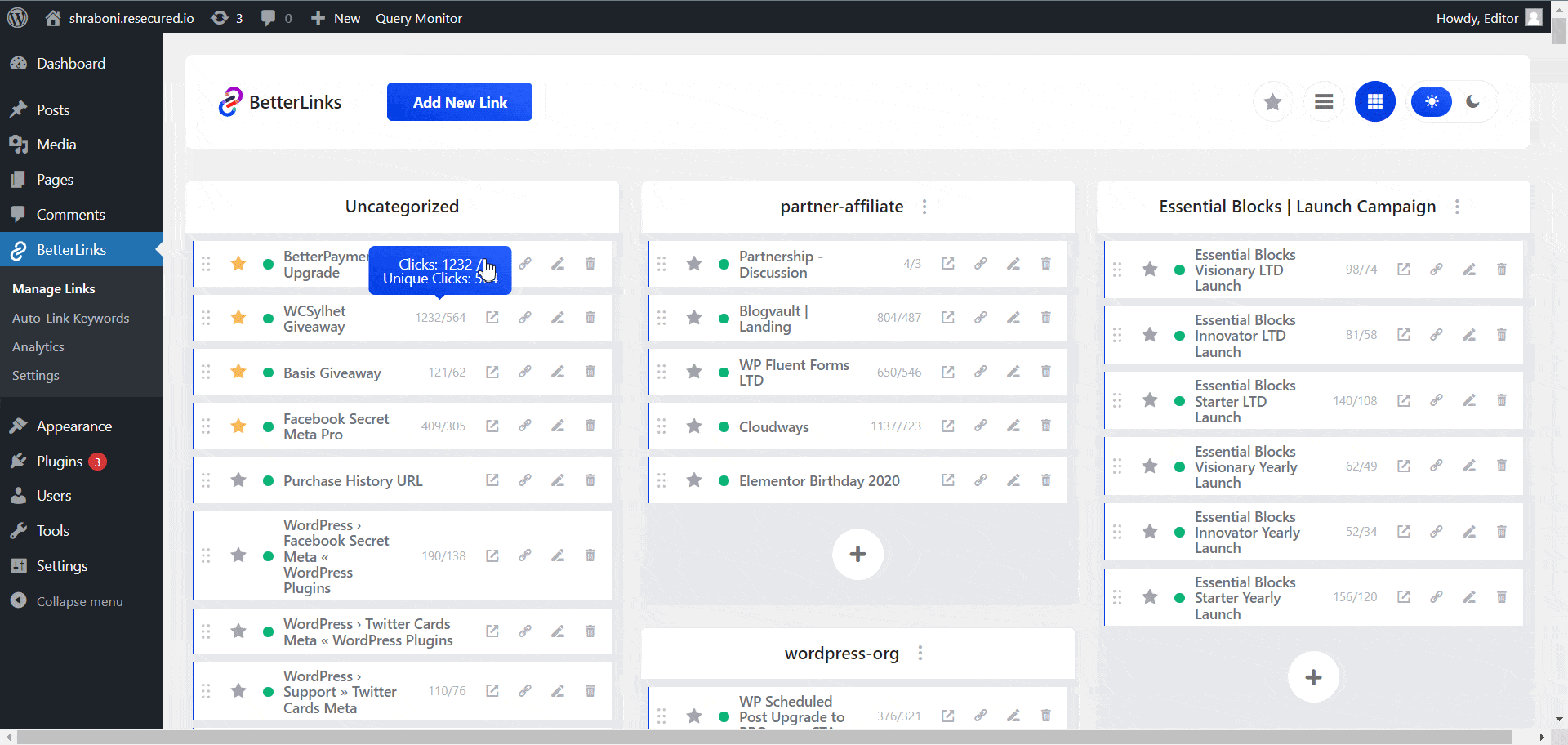Add a new link under partner-affiliate category
The image size is (1568, 745).
point(857,554)
